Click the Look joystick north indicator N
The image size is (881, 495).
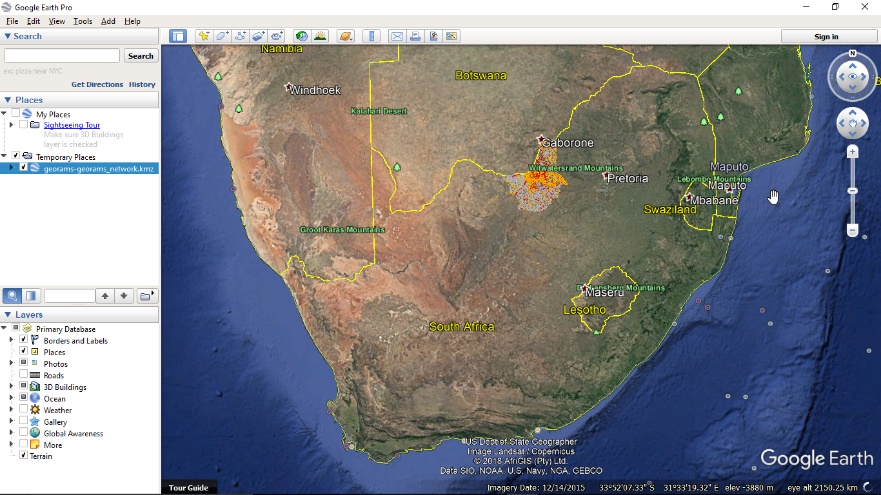852,53
